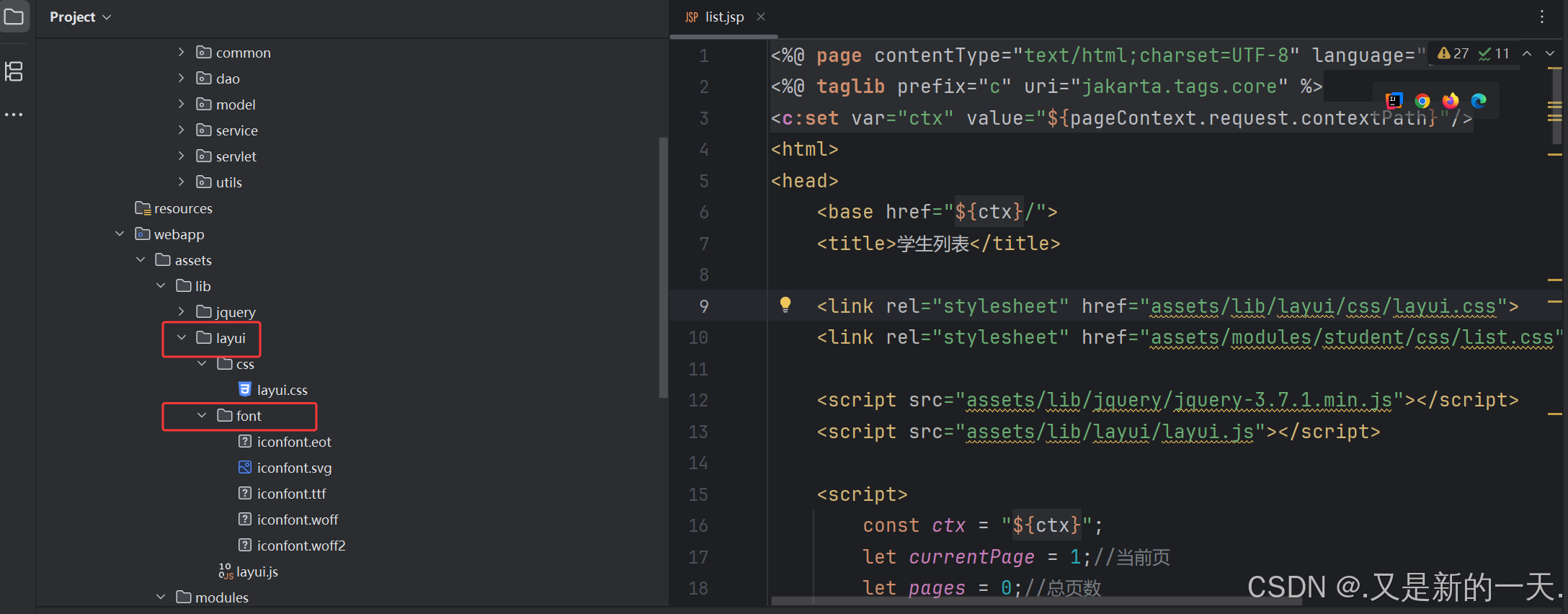The height and width of the screenshot is (614, 1568).
Task: Open page in Edge browser
Action: [1479, 101]
